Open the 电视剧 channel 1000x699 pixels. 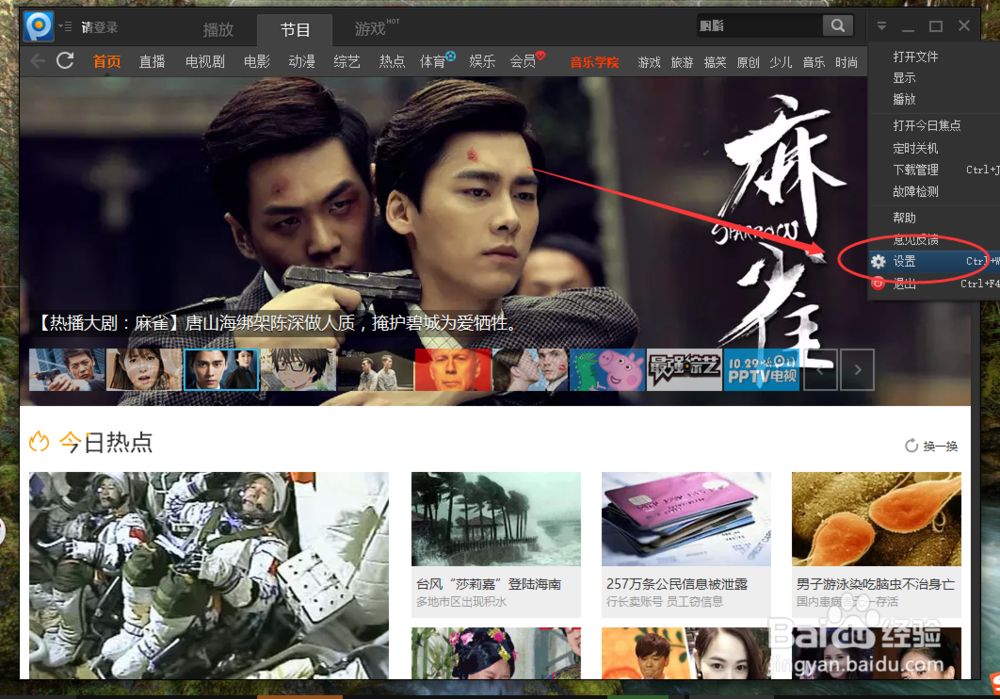point(205,62)
